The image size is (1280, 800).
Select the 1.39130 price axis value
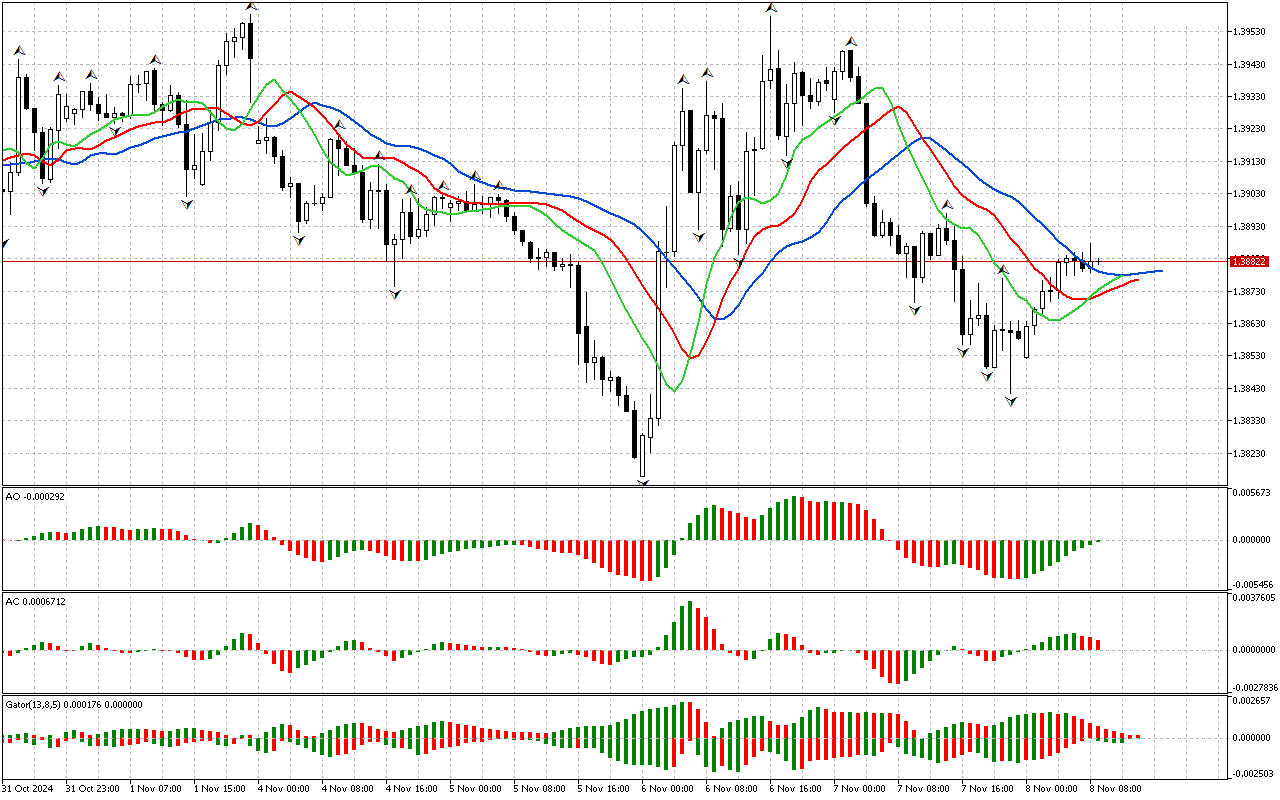click(1250, 162)
